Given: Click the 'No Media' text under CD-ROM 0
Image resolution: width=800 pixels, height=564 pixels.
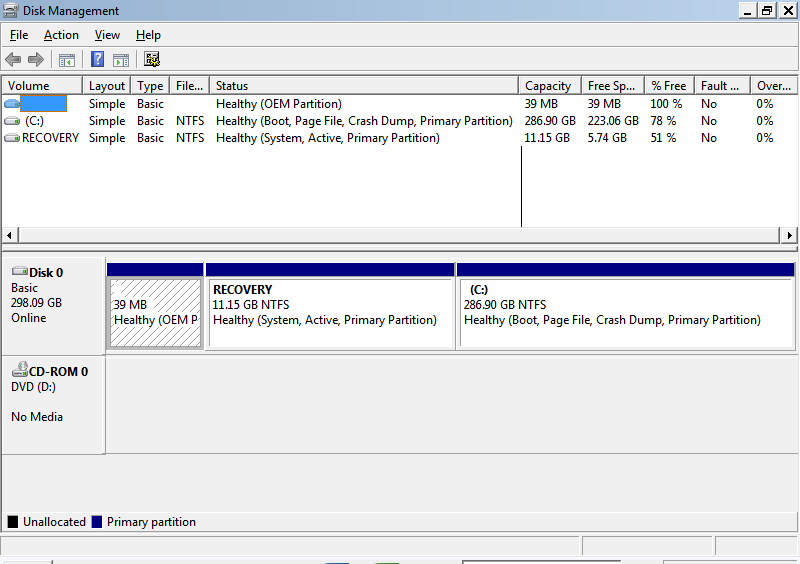Looking at the screenshot, I should click(37, 417).
